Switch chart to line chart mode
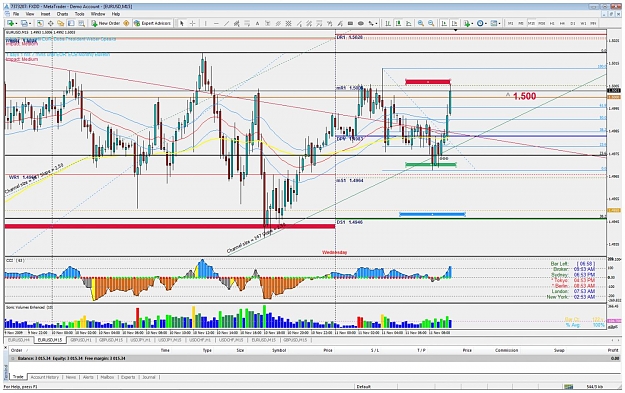 click(x=409, y=23)
